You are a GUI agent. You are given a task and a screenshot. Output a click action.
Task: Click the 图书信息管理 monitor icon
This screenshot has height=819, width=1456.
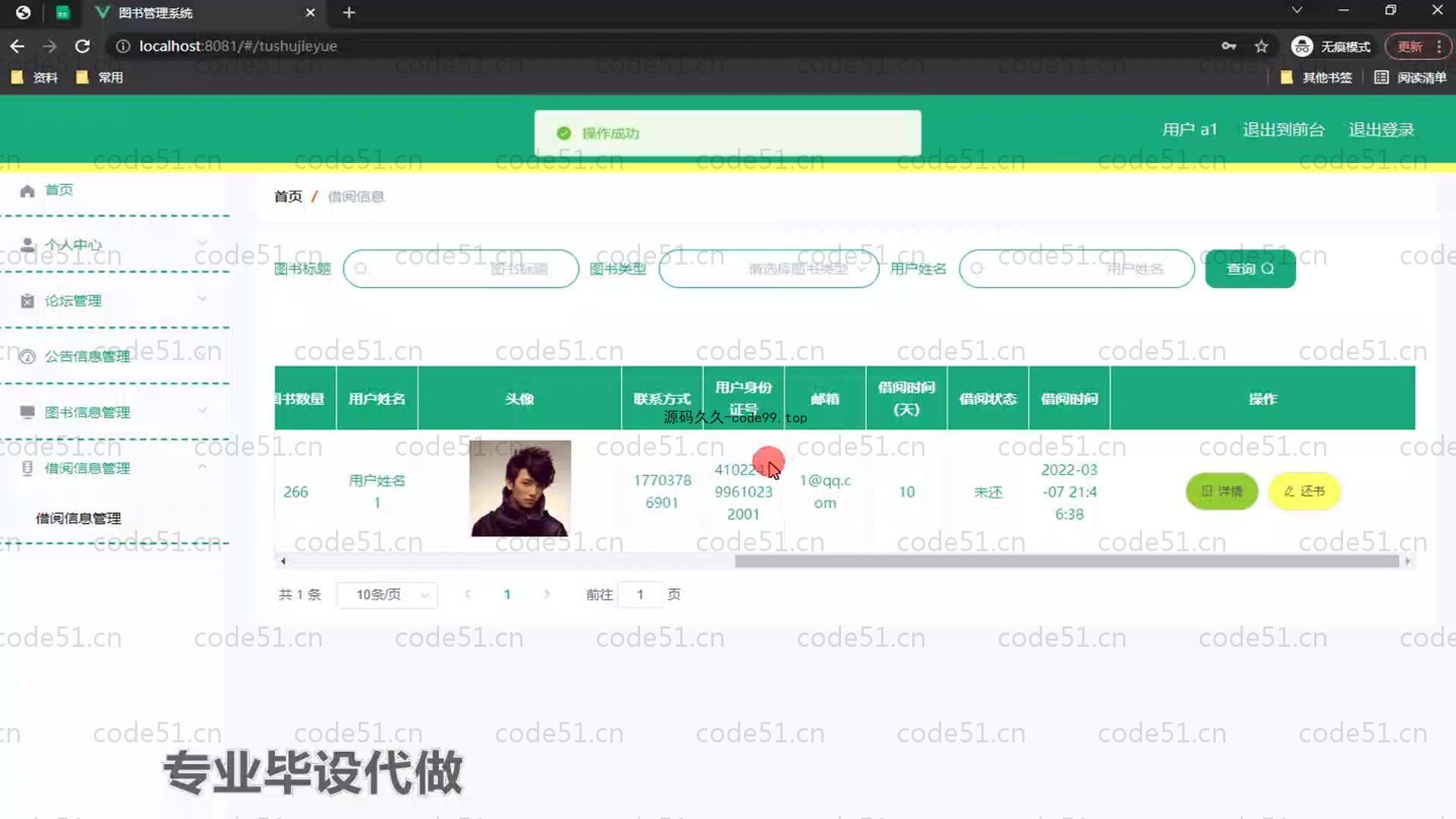click(27, 413)
